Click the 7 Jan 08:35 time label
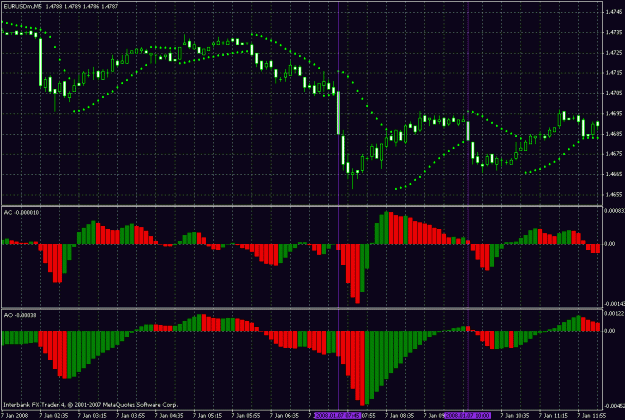The width and height of the screenshot is (625, 420). (400, 416)
